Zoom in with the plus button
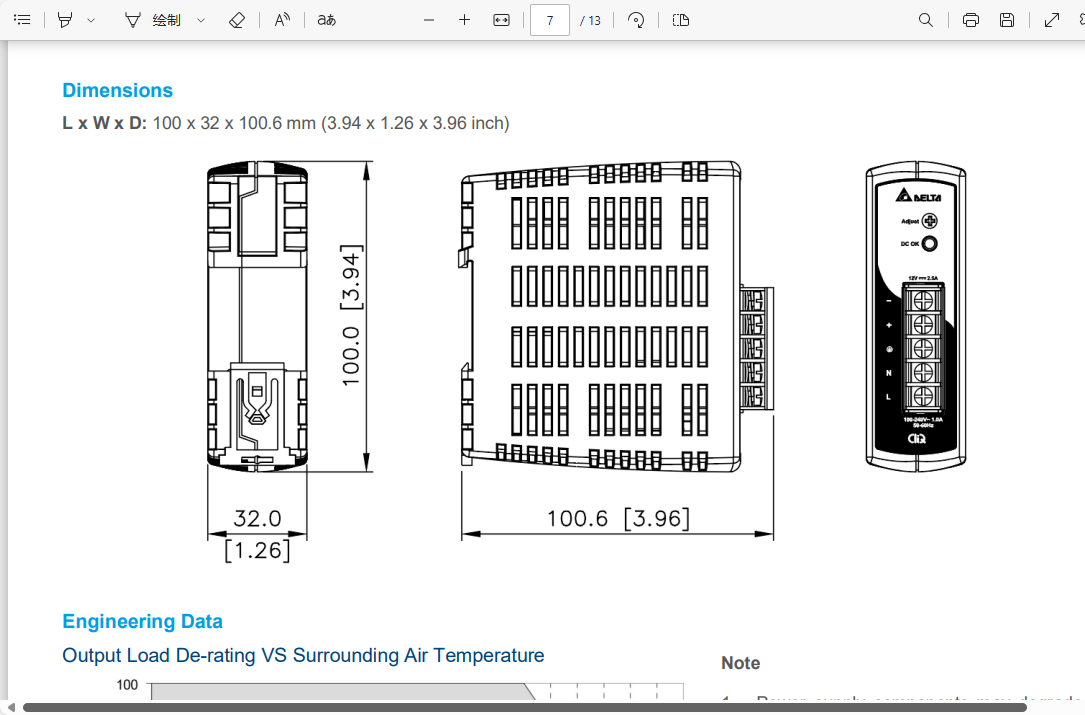Image resolution: width=1085 pixels, height=715 pixels. click(464, 20)
